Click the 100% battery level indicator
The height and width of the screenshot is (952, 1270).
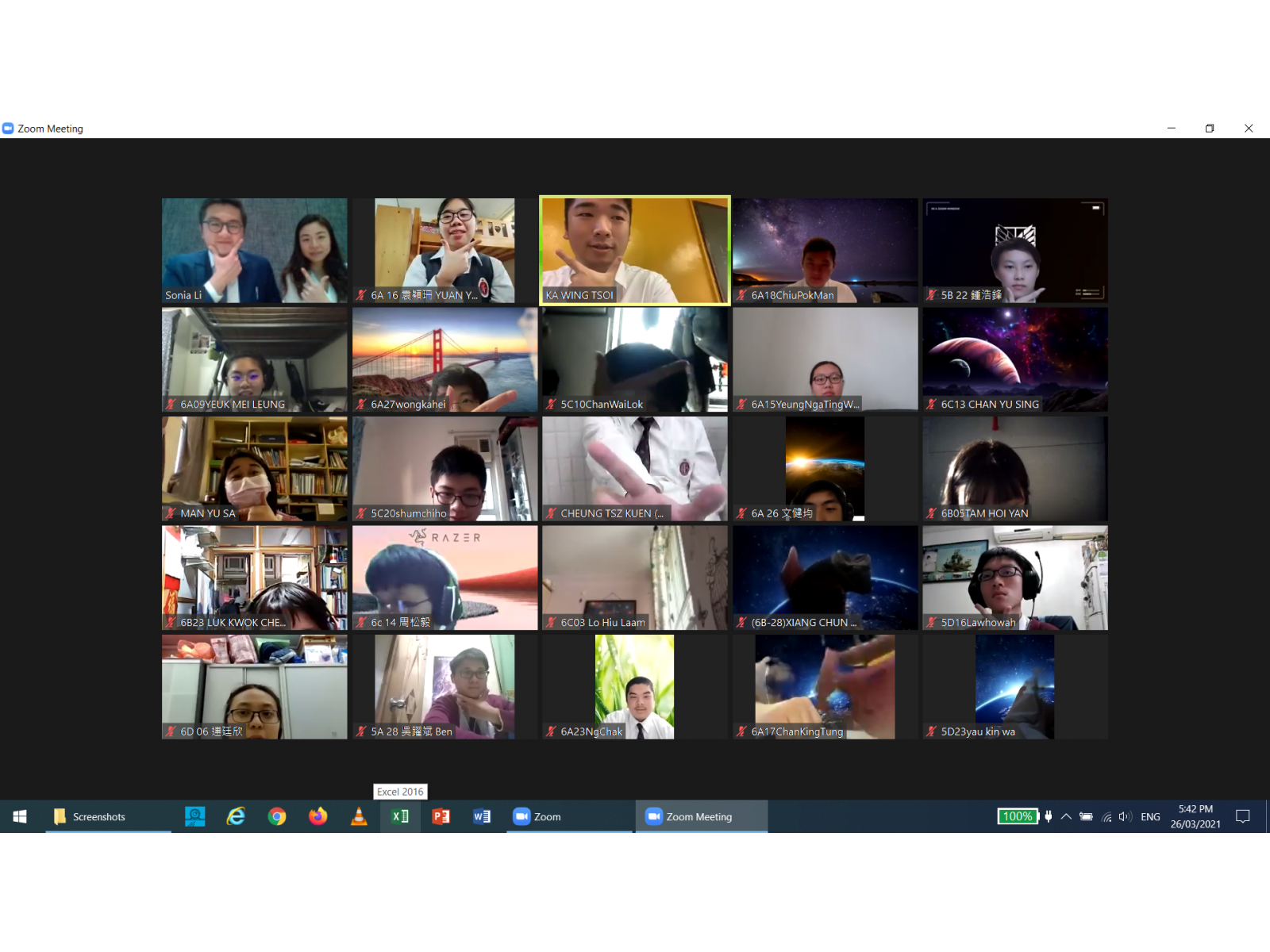coord(1017,816)
